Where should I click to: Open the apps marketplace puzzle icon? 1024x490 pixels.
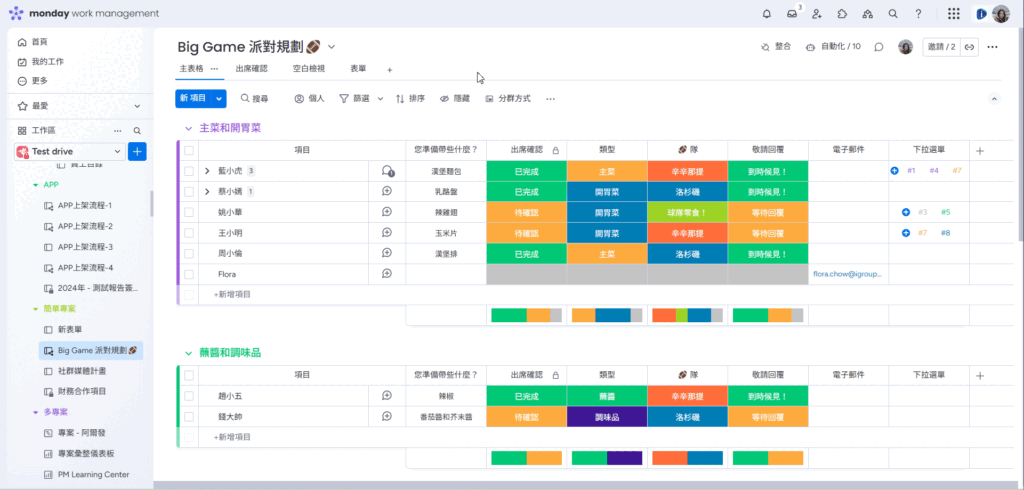click(842, 14)
